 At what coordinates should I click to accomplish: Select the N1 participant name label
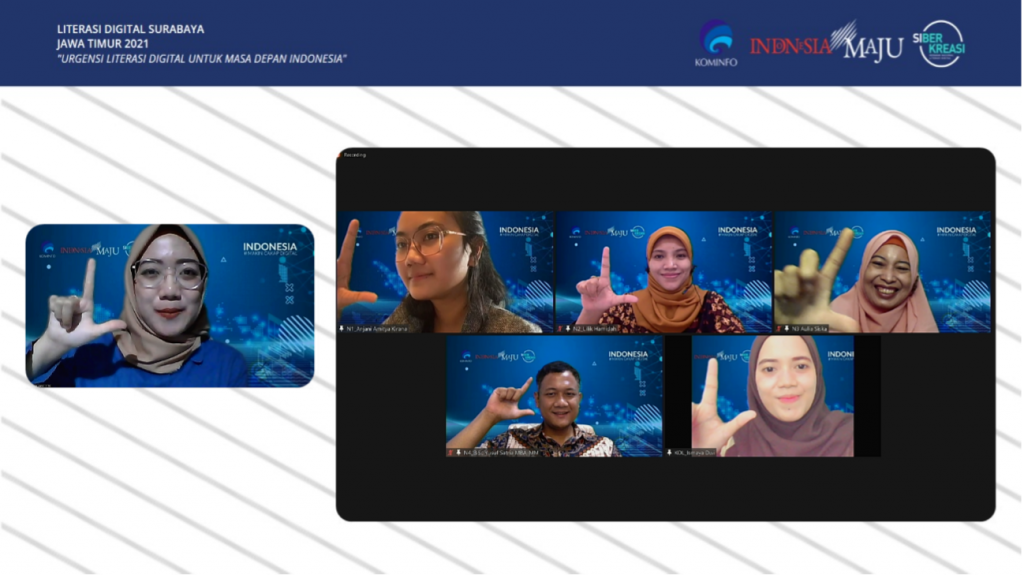point(380,328)
